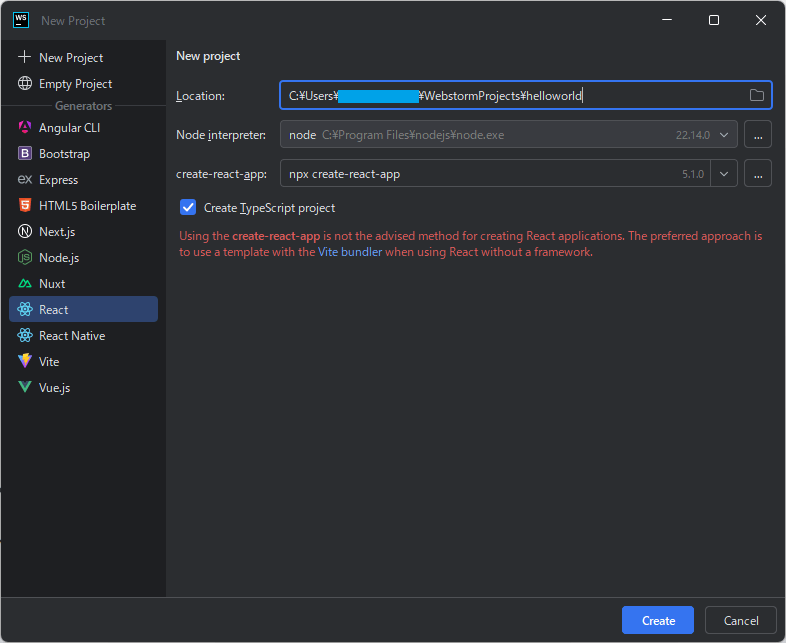Click the Create button

click(x=658, y=620)
